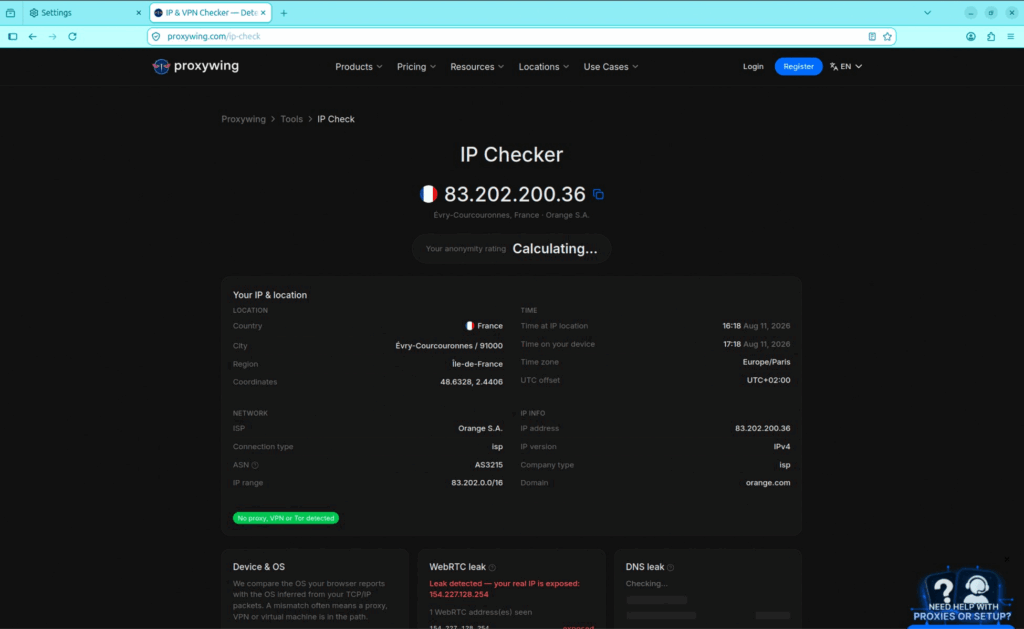The width and height of the screenshot is (1024, 629).
Task: Click the large 83.202.200.36 heading
Action: (x=515, y=194)
